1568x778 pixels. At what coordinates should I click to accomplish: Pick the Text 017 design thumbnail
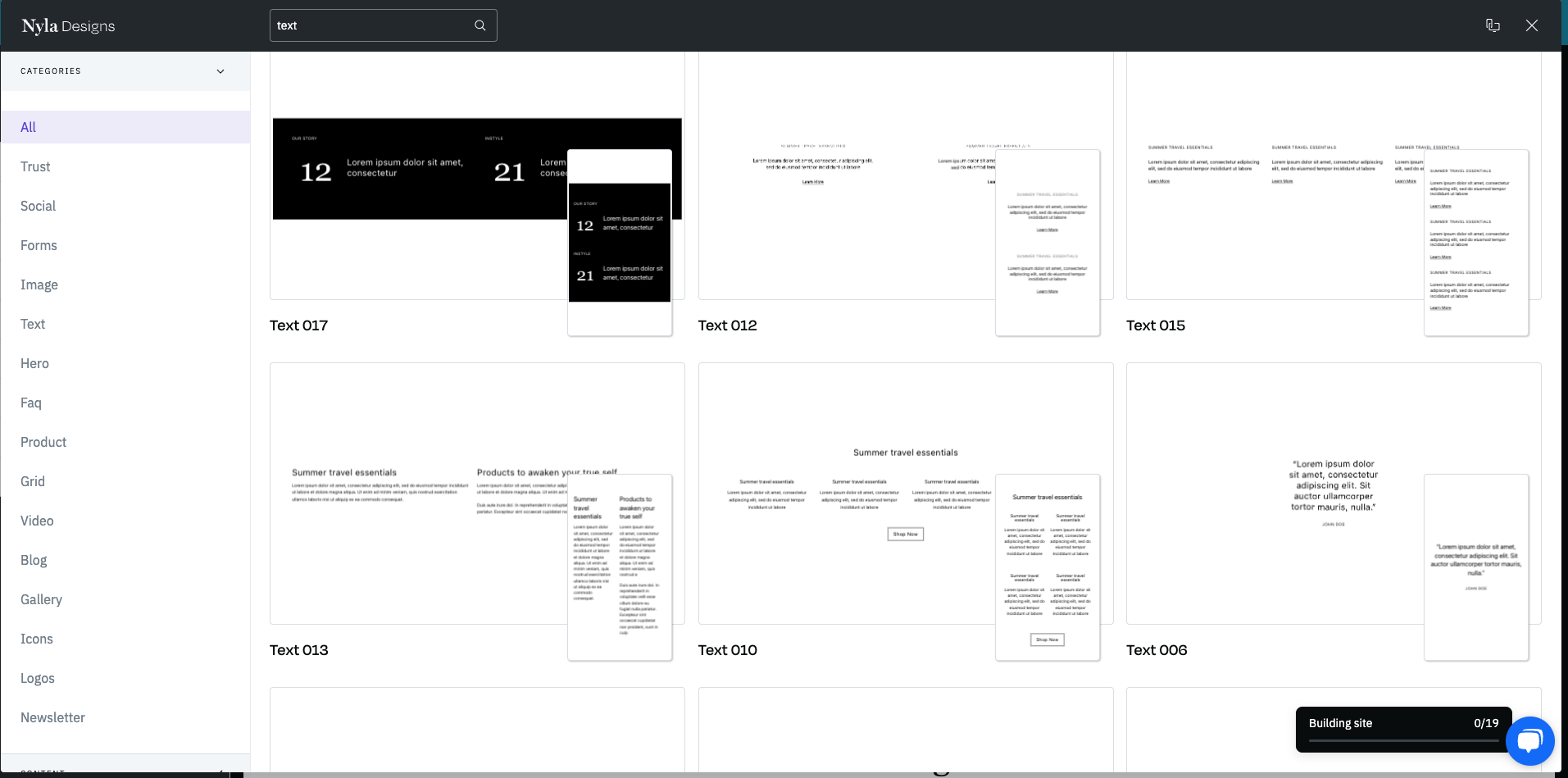pyautogui.click(x=477, y=175)
